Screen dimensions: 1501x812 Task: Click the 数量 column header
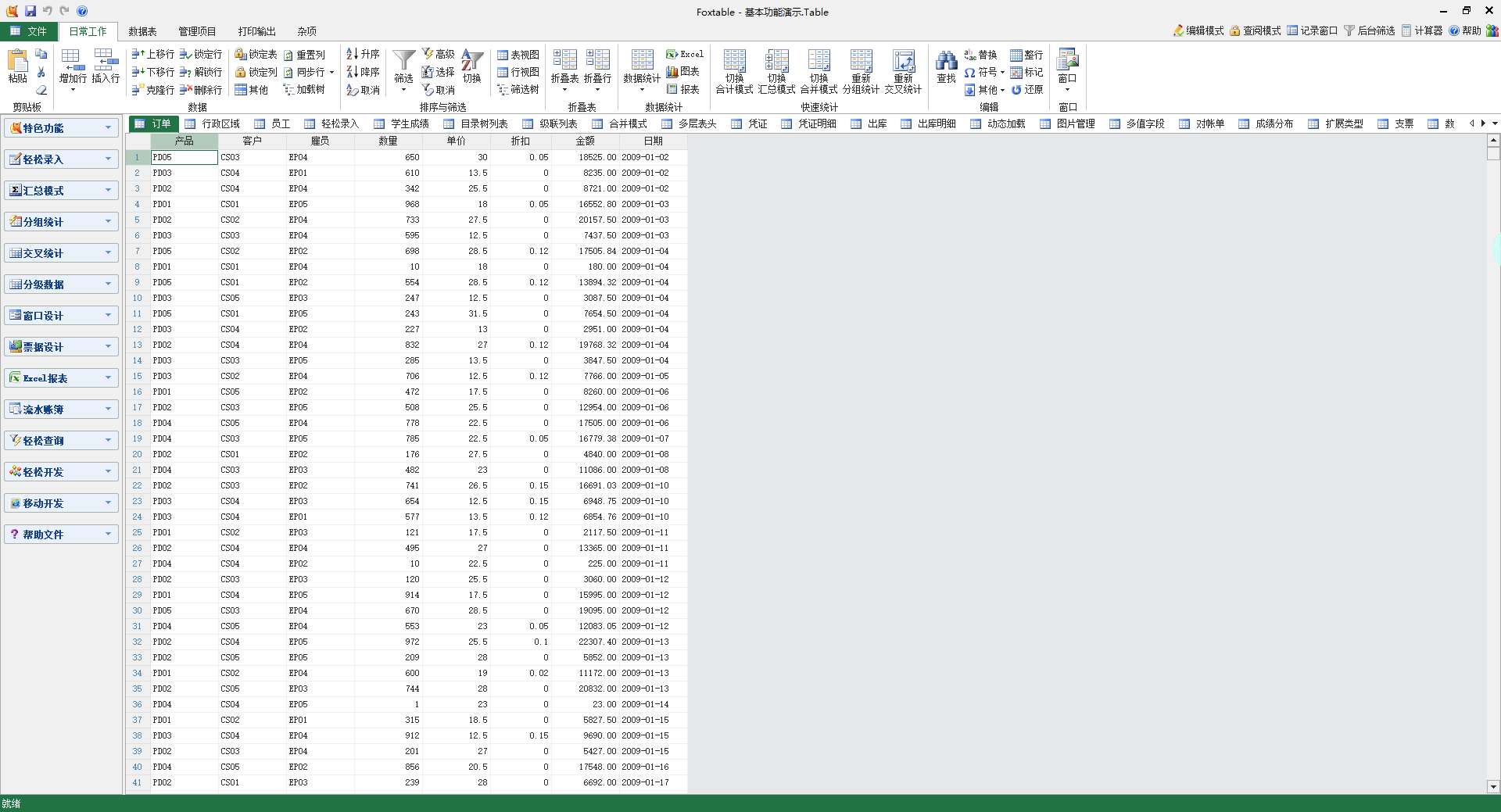tap(388, 141)
